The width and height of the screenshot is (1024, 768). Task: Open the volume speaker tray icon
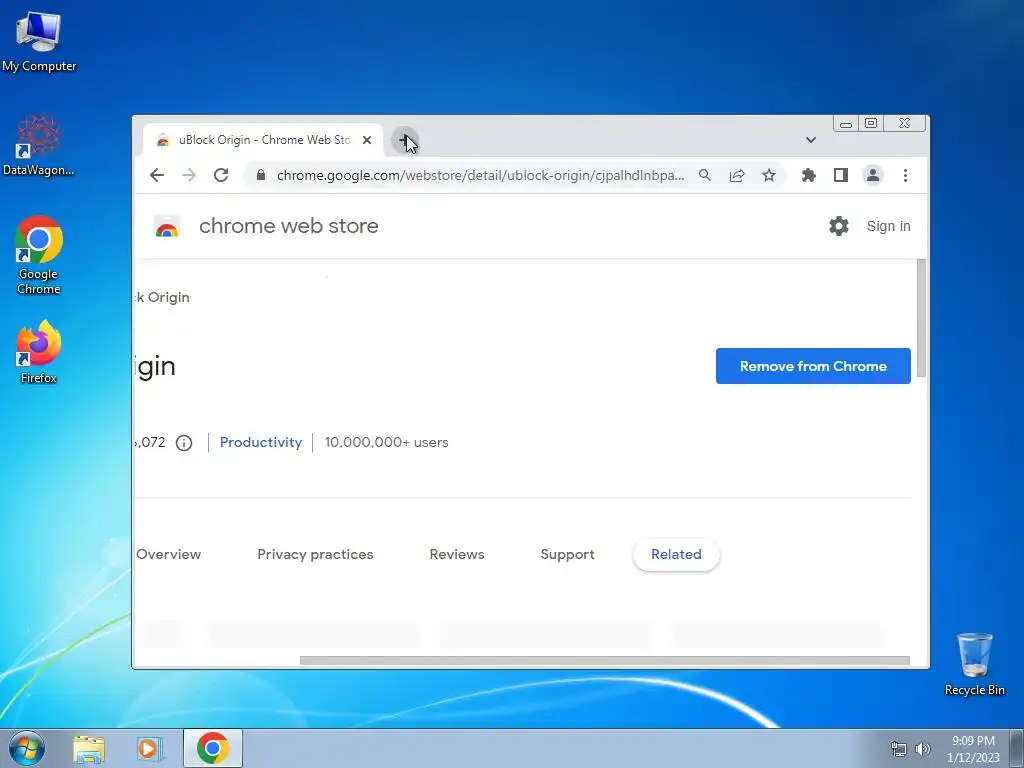pyautogui.click(x=923, y=749)
